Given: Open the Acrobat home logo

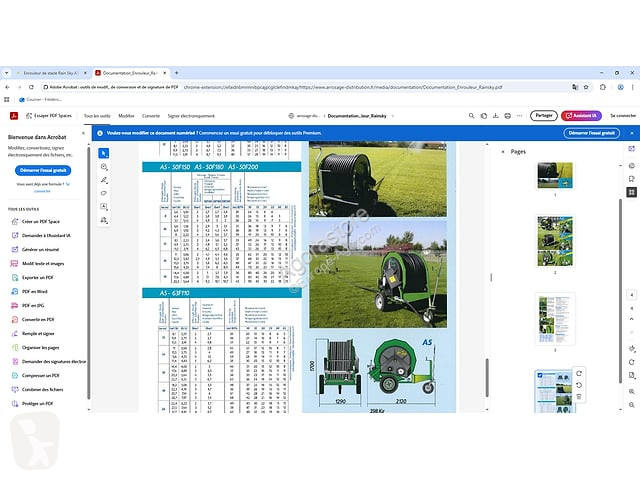Looking at the screenshot, I should [x=14, y=116].
